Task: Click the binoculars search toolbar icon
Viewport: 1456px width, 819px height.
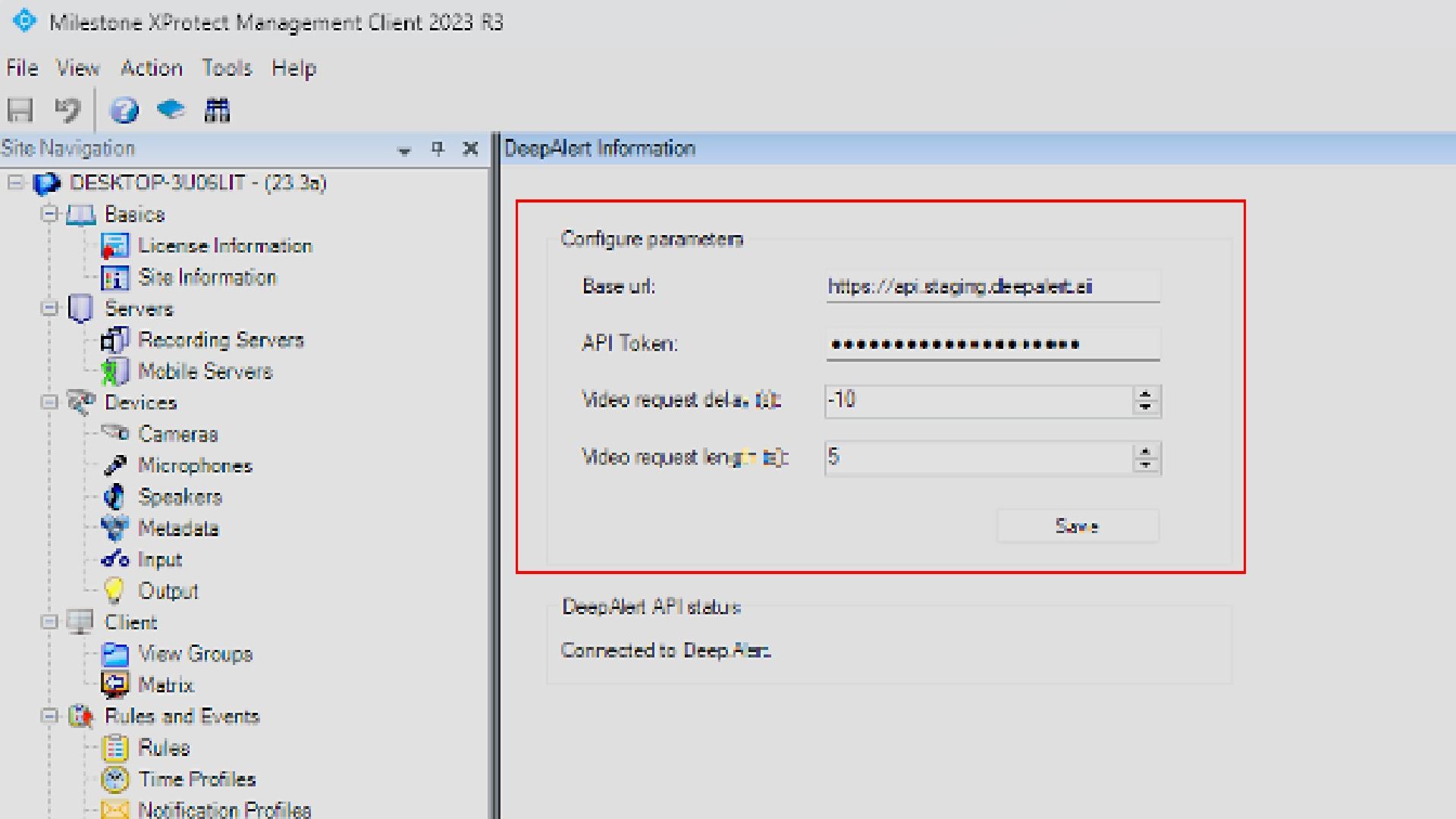Action: coord(218,111)
